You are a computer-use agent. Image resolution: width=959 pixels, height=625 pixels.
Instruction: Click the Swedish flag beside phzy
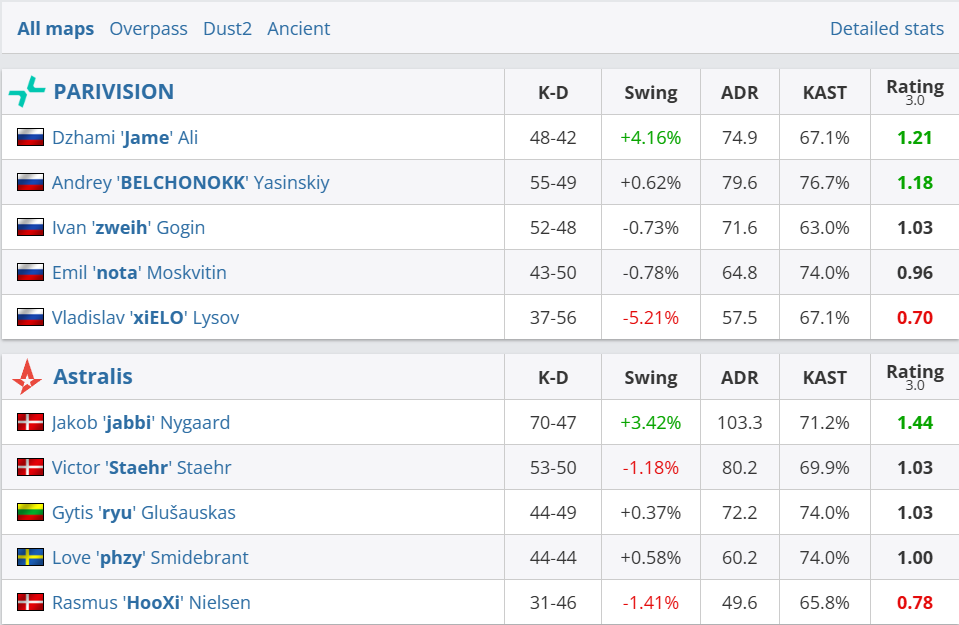point(31,557)
